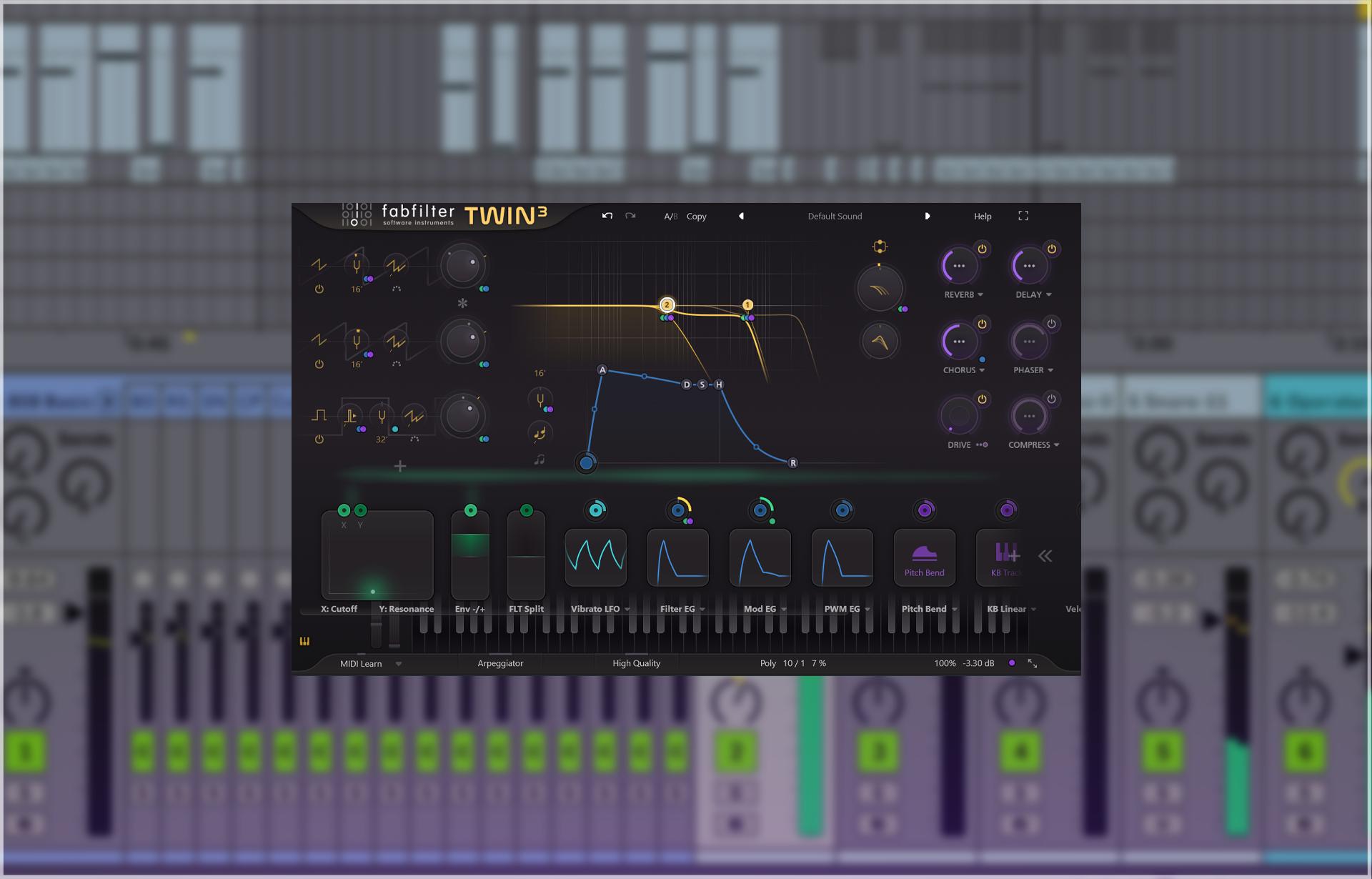Click oscillator 3 pulse width knob
Image resolution: width=1372 pixels, height=879 pixels.
point(350,416)
